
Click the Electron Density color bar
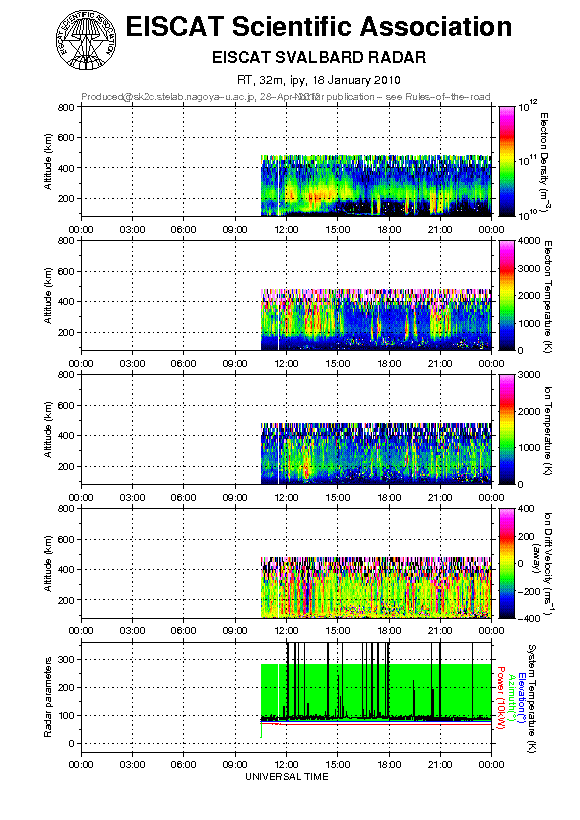pyautogui.click(x=507, y=161)
